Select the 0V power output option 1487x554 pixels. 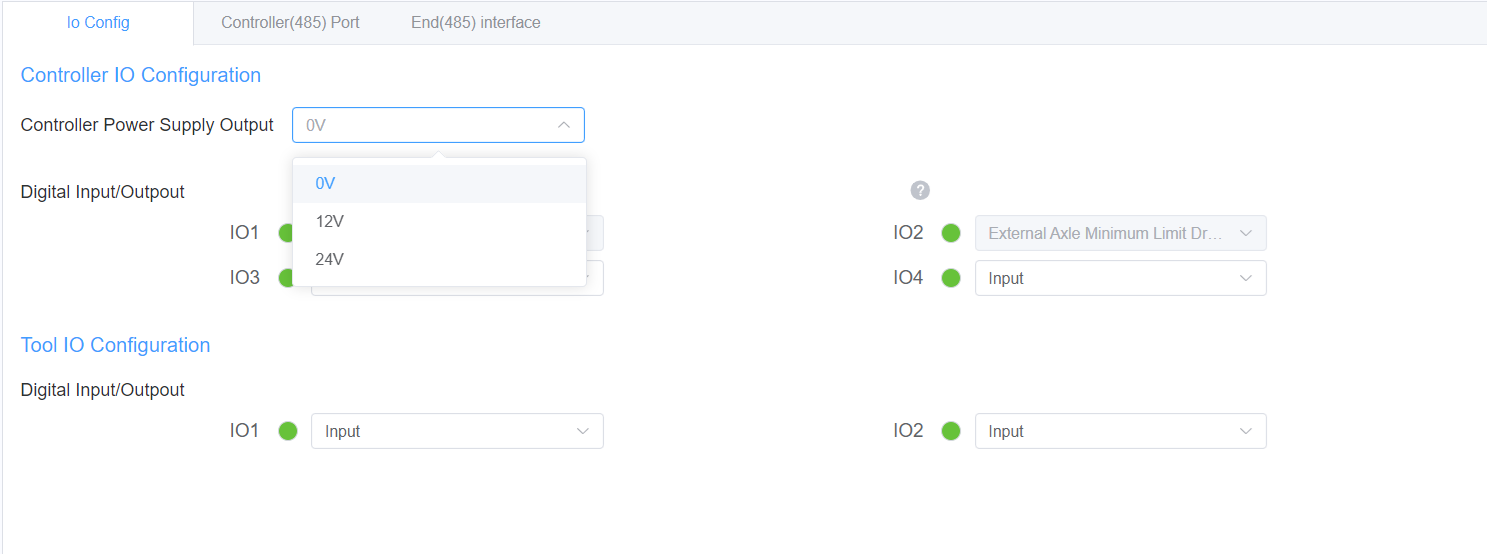coord(326,184)
